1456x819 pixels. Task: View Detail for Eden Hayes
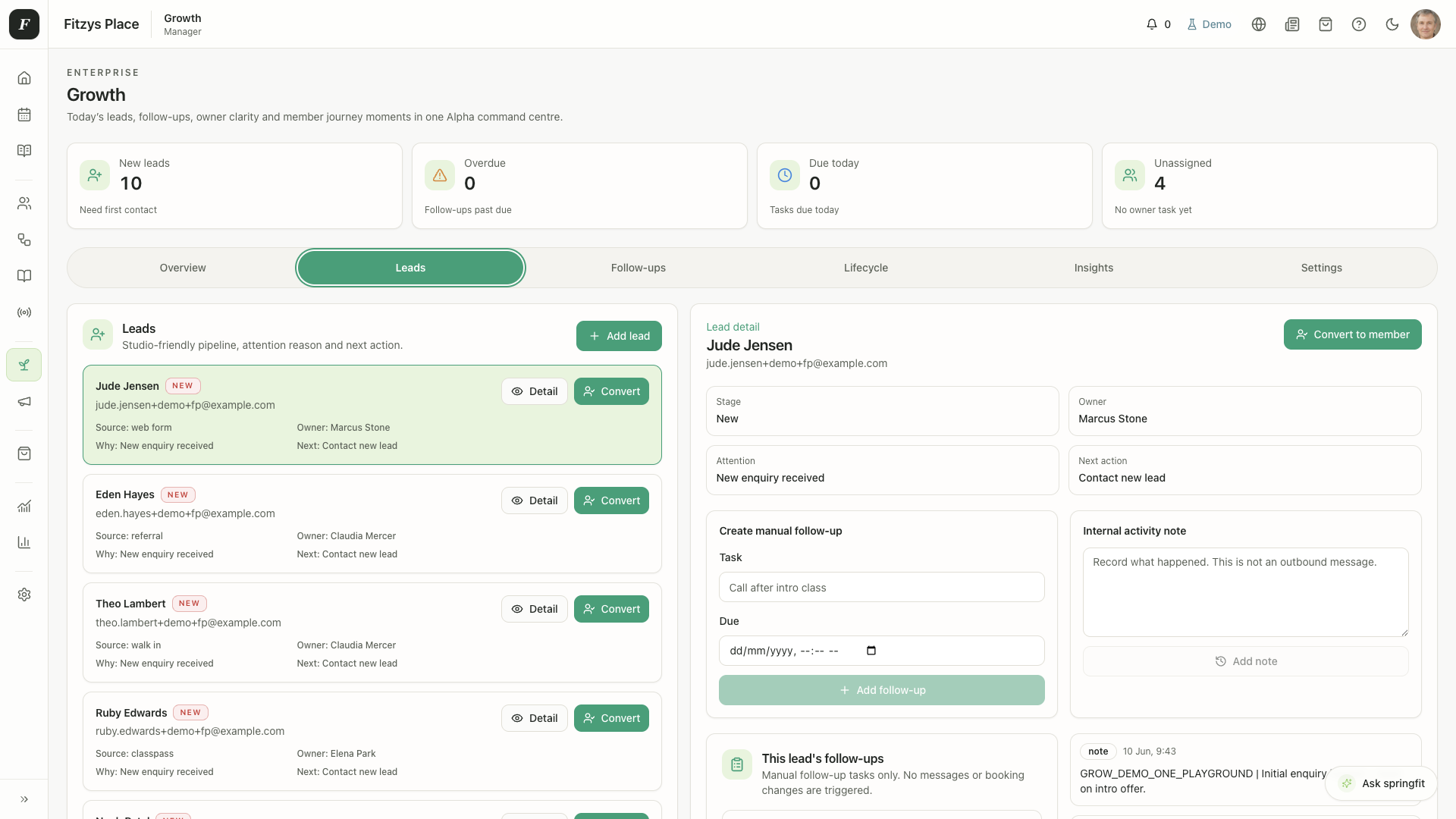(535, 500)
